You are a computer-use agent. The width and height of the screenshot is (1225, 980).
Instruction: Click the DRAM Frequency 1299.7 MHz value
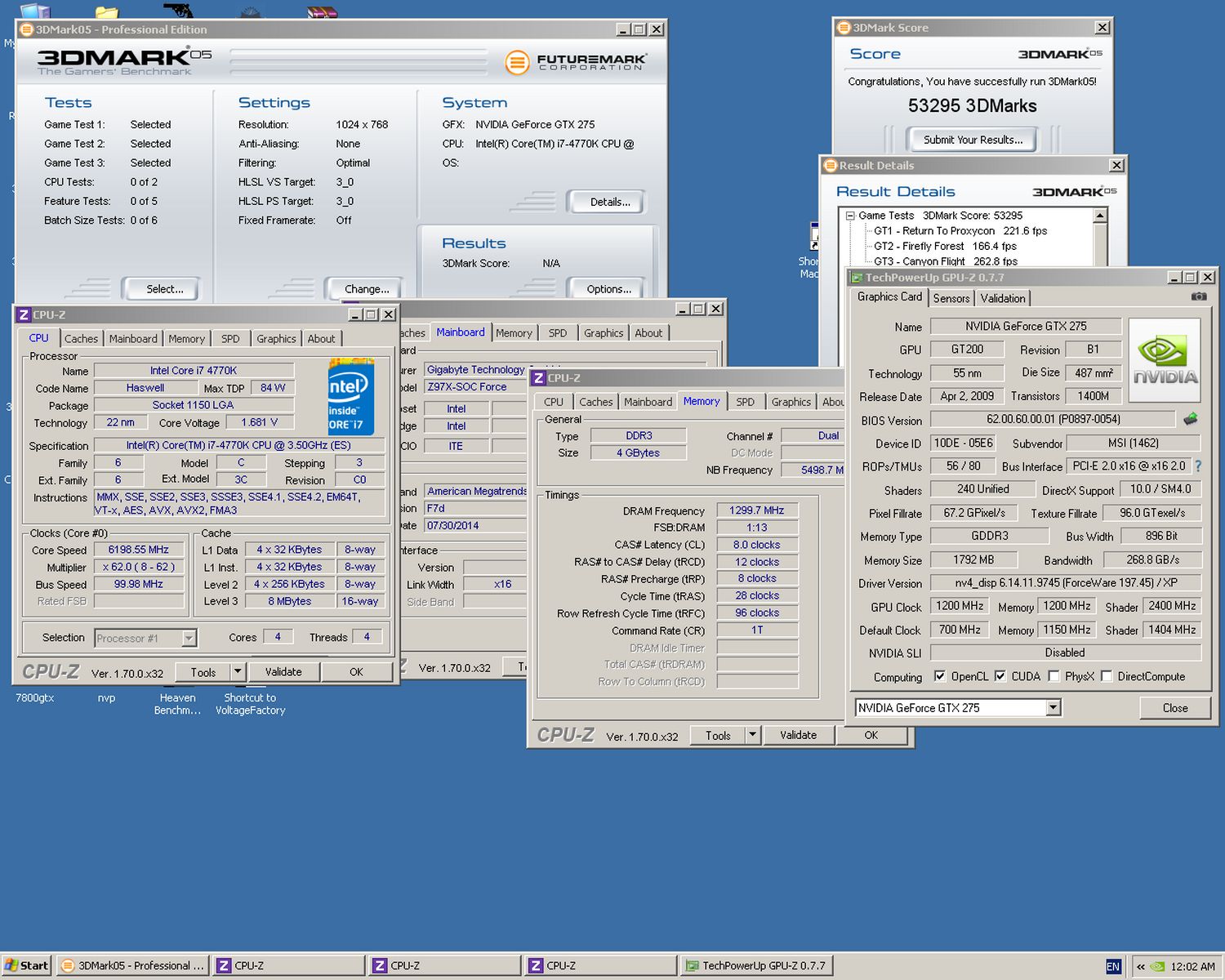(756, 510)
